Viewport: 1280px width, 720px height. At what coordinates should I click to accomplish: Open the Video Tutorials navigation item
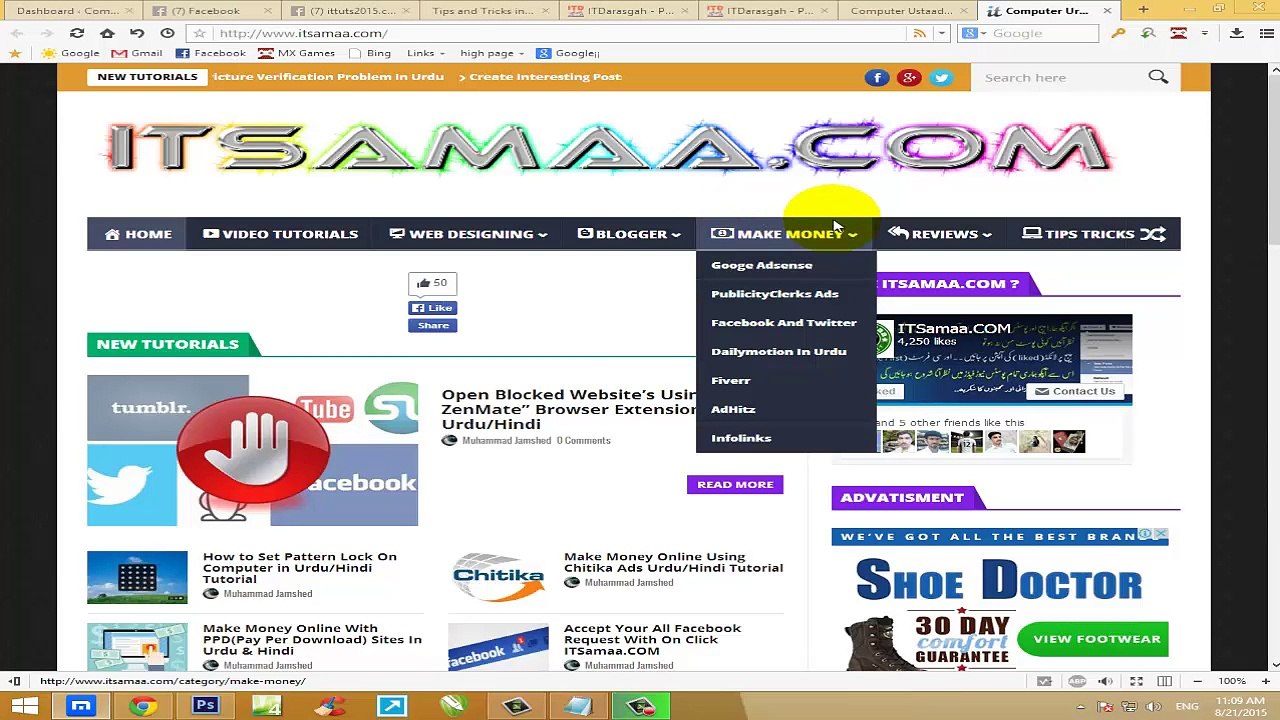point(280,234)
